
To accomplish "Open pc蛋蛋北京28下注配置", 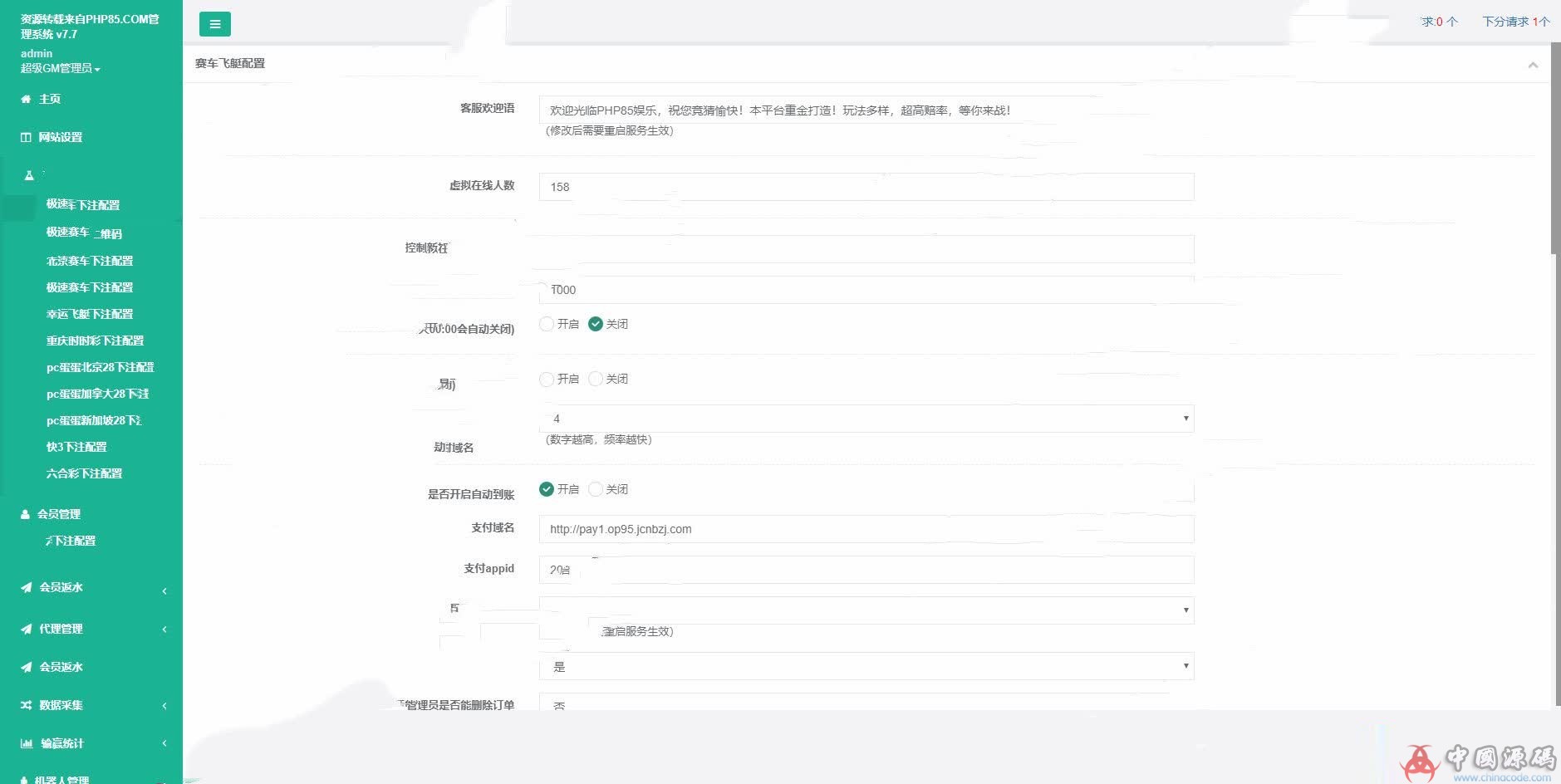I will (x=101, y=367).
